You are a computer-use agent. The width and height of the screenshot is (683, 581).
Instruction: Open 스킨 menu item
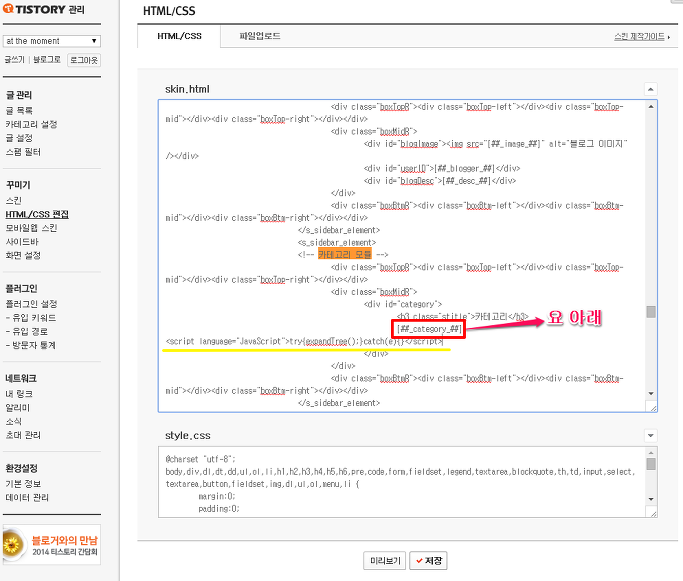pyautogui.click(x=14, y=201)
